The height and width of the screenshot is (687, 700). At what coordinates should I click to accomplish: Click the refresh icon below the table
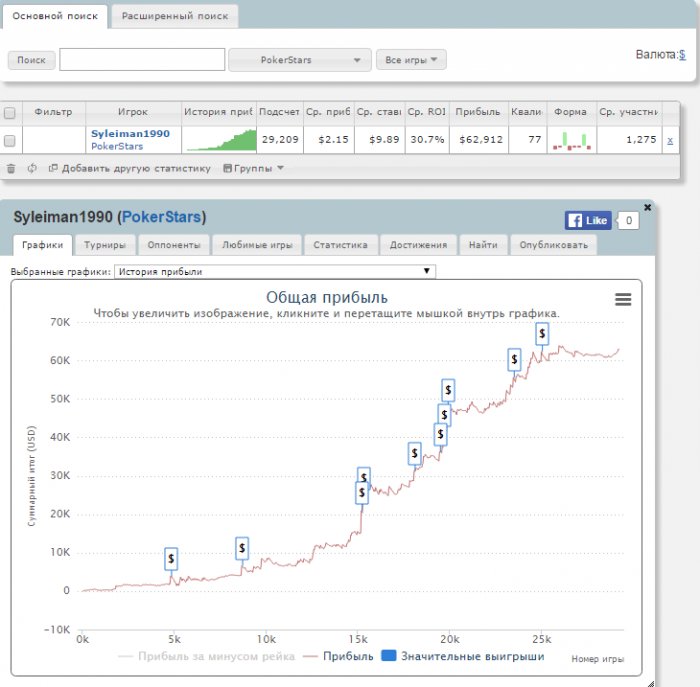coord(32,168)
